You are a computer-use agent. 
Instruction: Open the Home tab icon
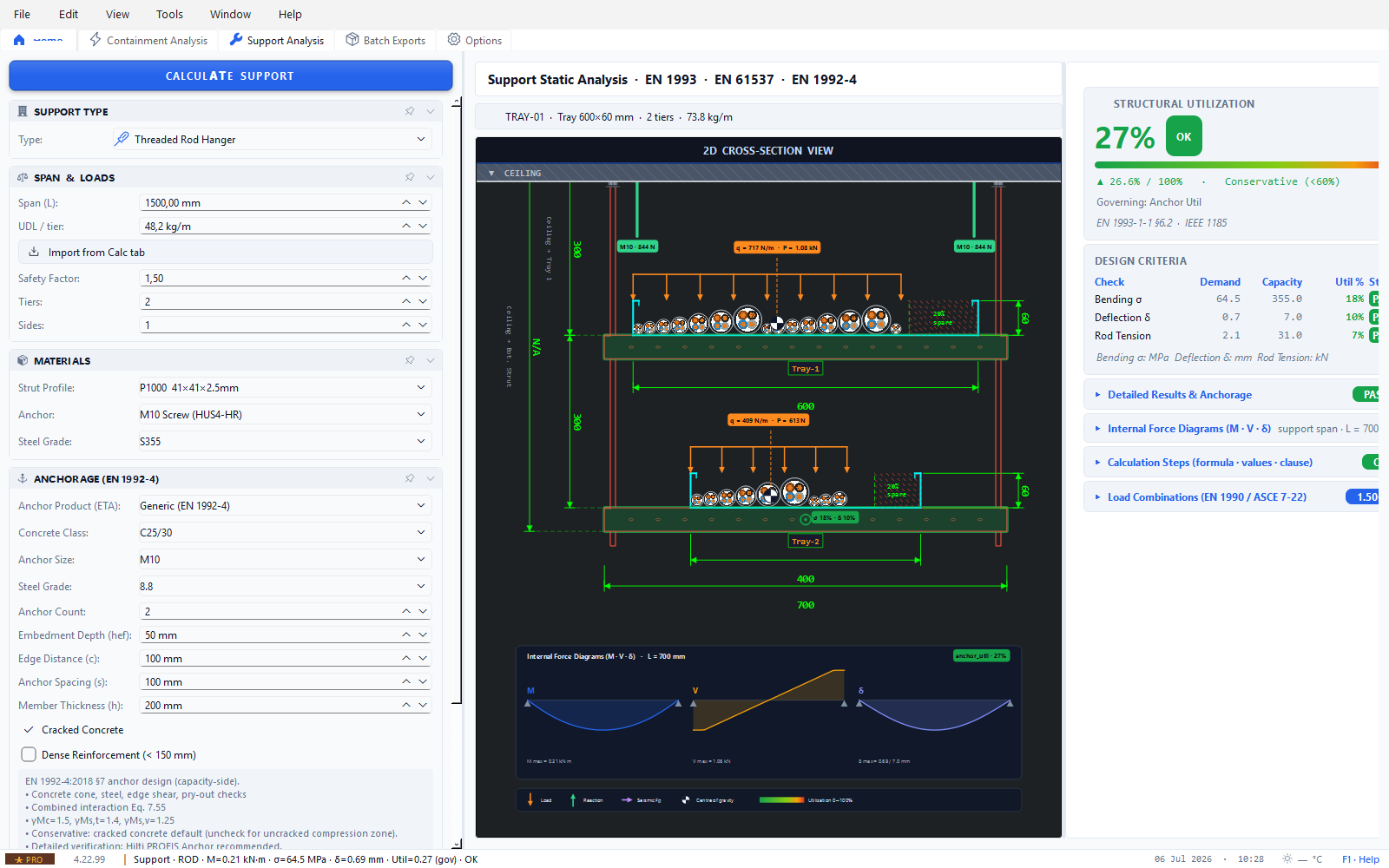19,40
